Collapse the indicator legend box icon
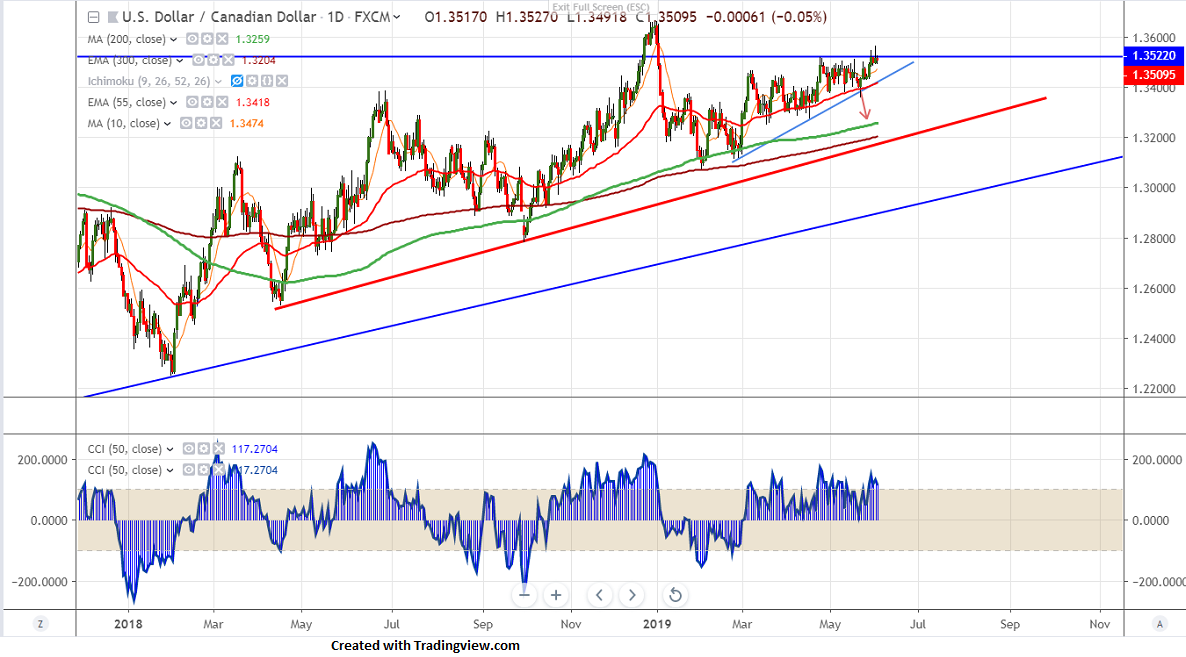The image size is (1186, 657). point(93,17)
